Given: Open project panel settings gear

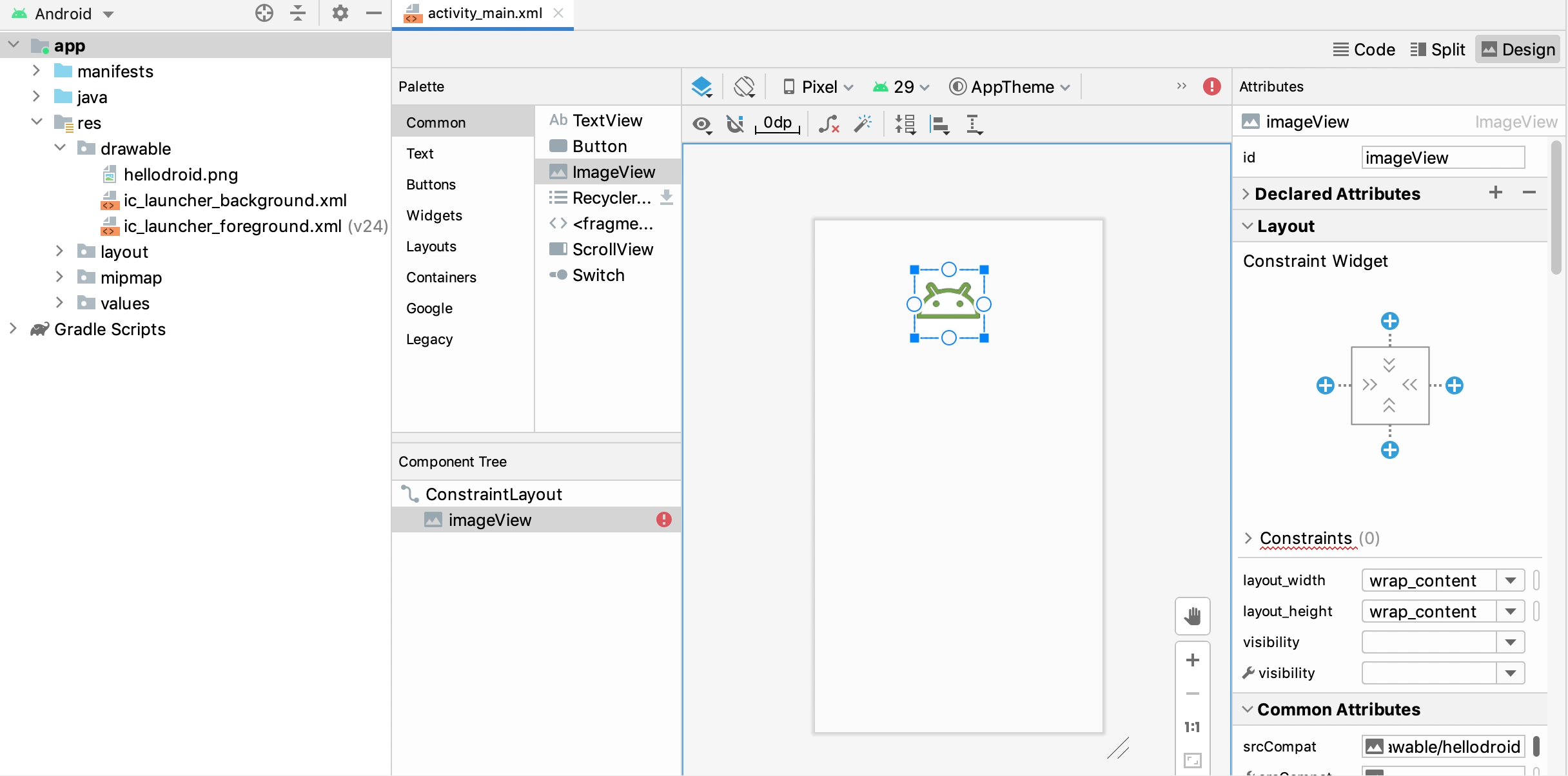Looking at the screenshot, I should (x=340, y=14).
